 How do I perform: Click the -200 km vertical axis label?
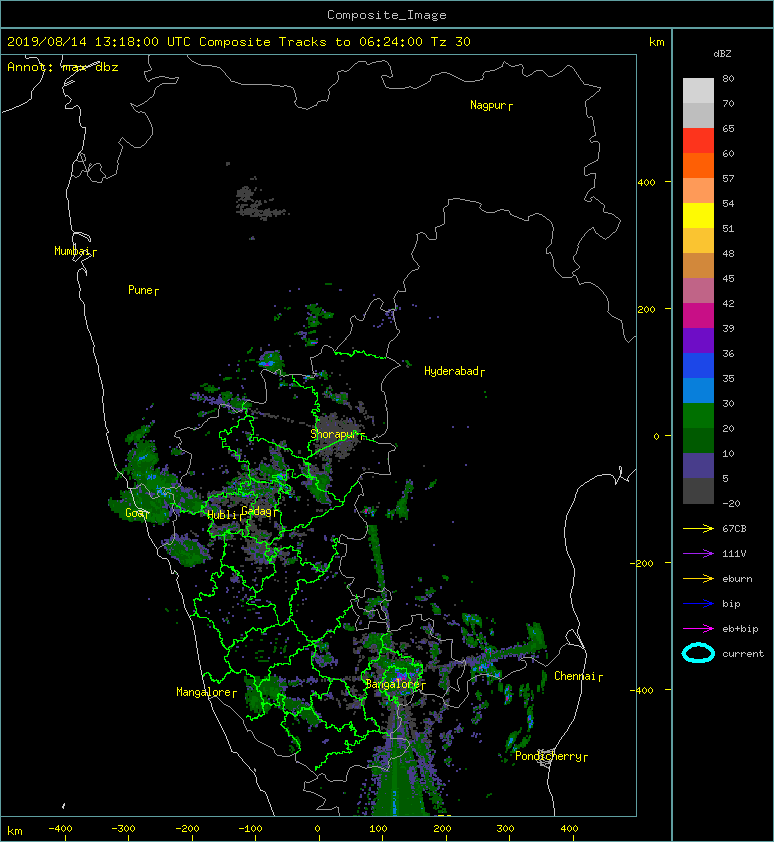coord(642,563)
